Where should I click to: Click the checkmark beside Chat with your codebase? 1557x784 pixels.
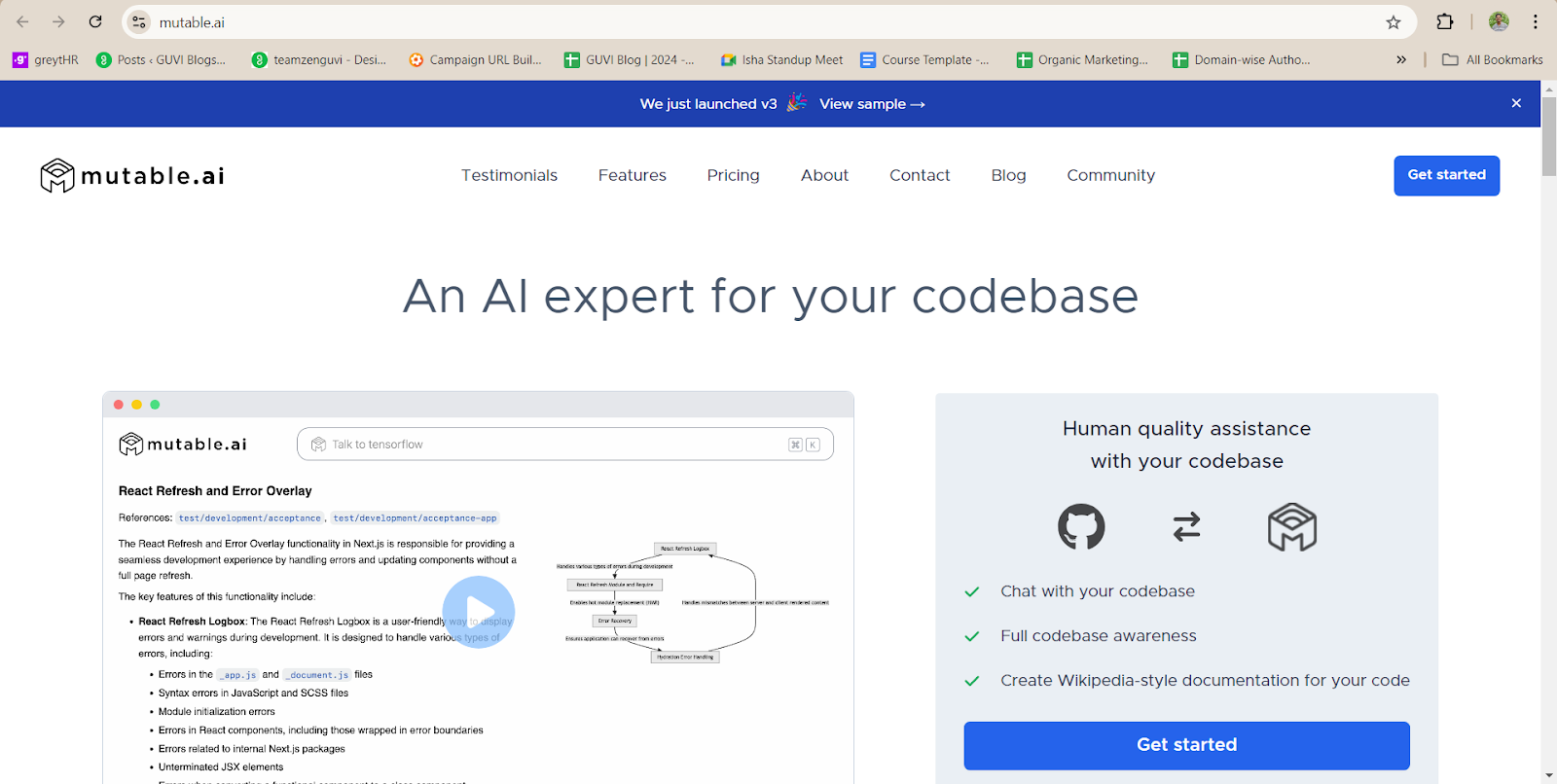971,591
